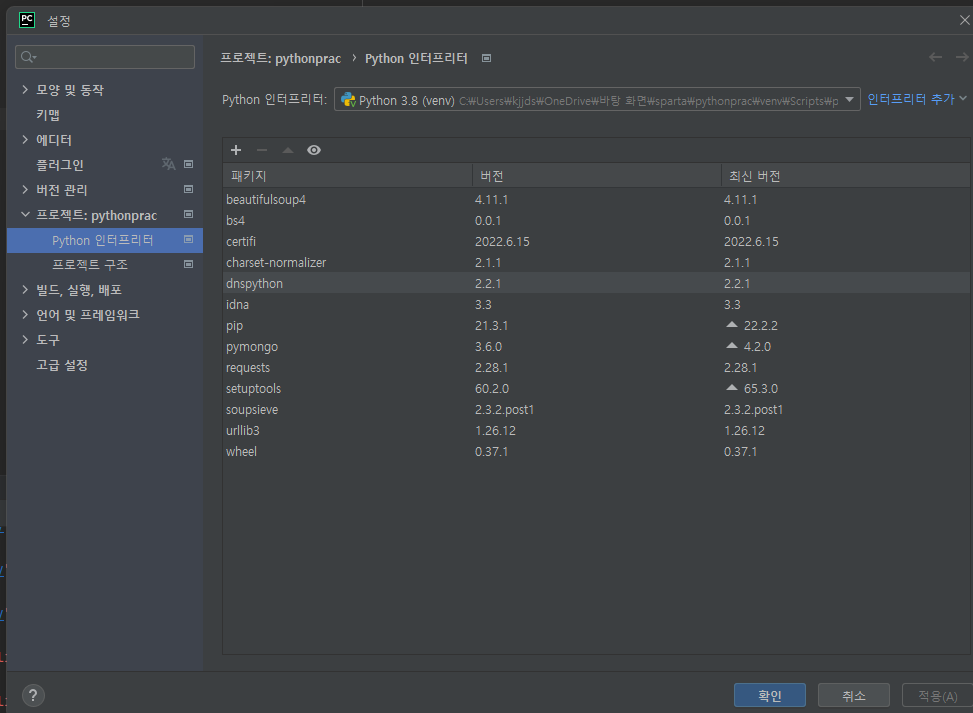
Task: Click the help question mark button
Action: pyautogui.click(x=34, y=695)
